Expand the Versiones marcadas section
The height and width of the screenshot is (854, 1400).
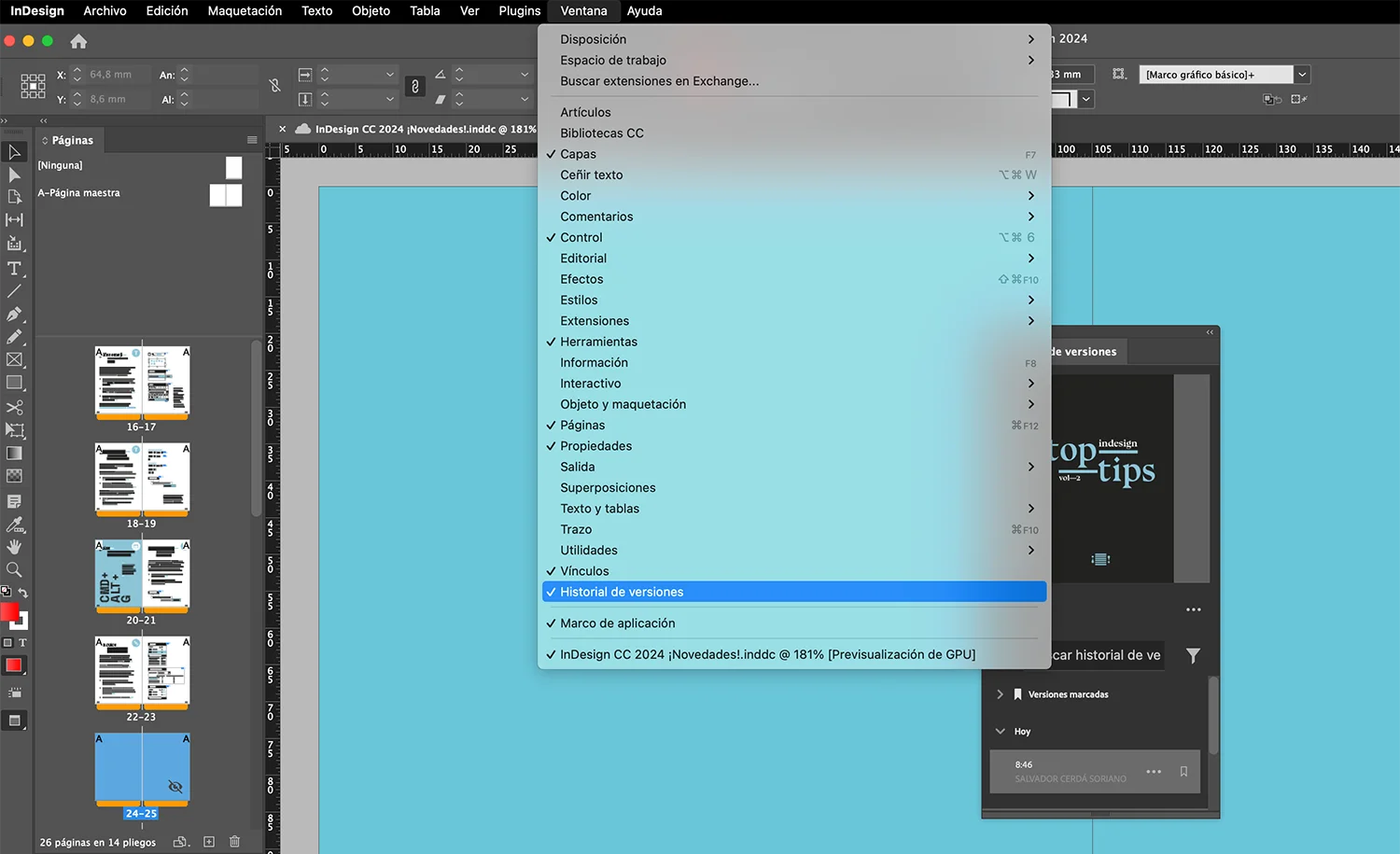1000,693
